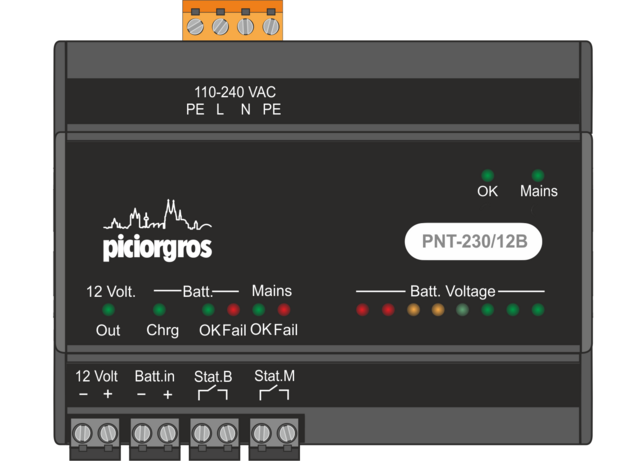Click the Batt.in plus terminal screw
The image size is (640, 461).
168,434
